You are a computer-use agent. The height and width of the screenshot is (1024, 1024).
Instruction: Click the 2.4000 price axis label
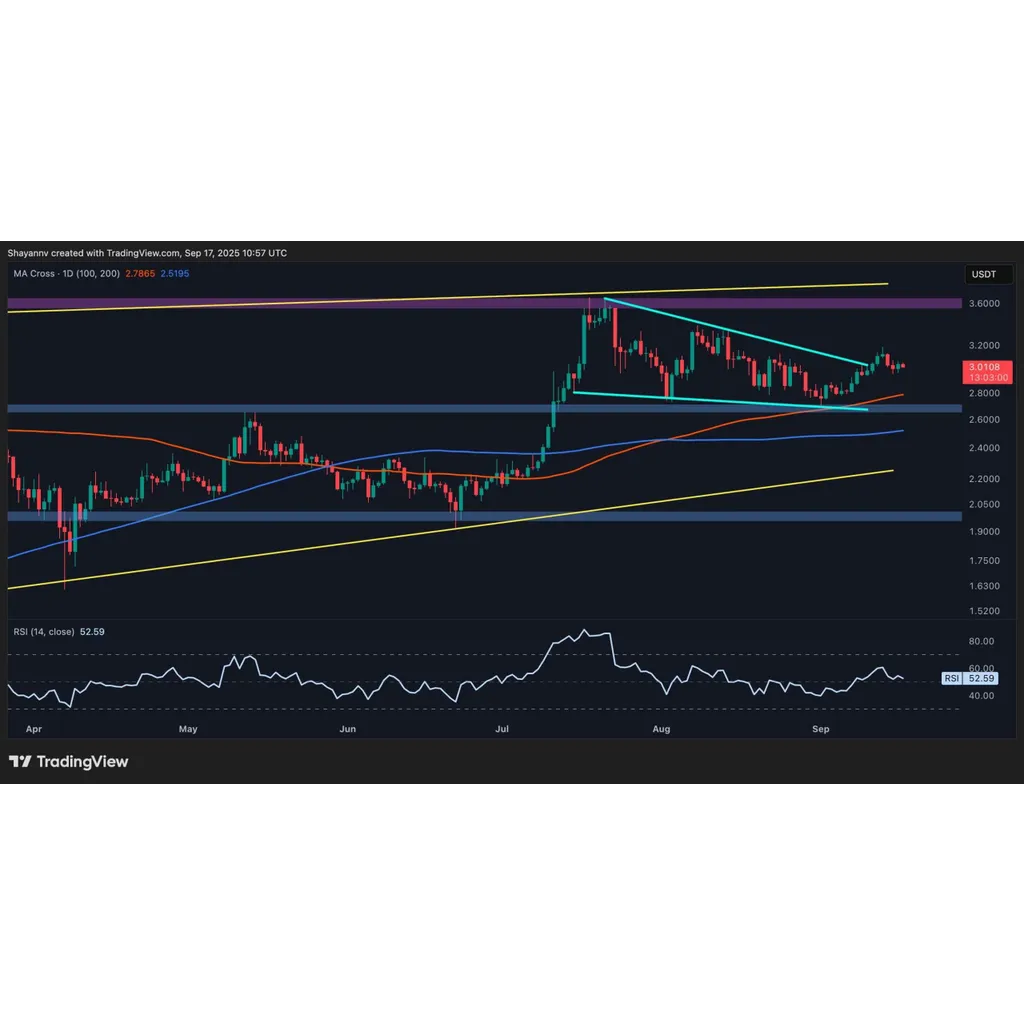tap(984, 448)
